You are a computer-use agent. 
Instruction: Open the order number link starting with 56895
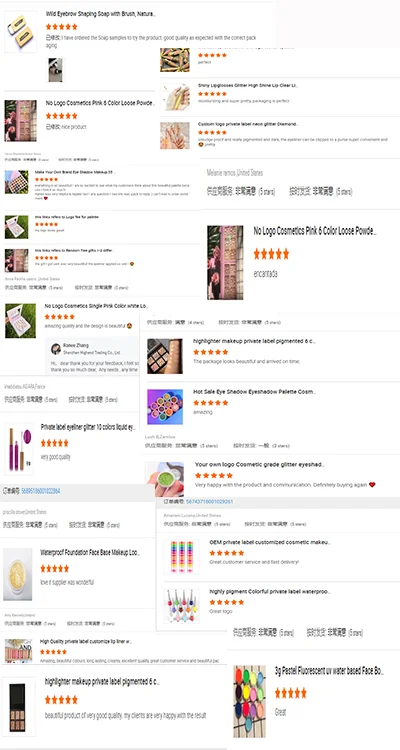[41, 491]
